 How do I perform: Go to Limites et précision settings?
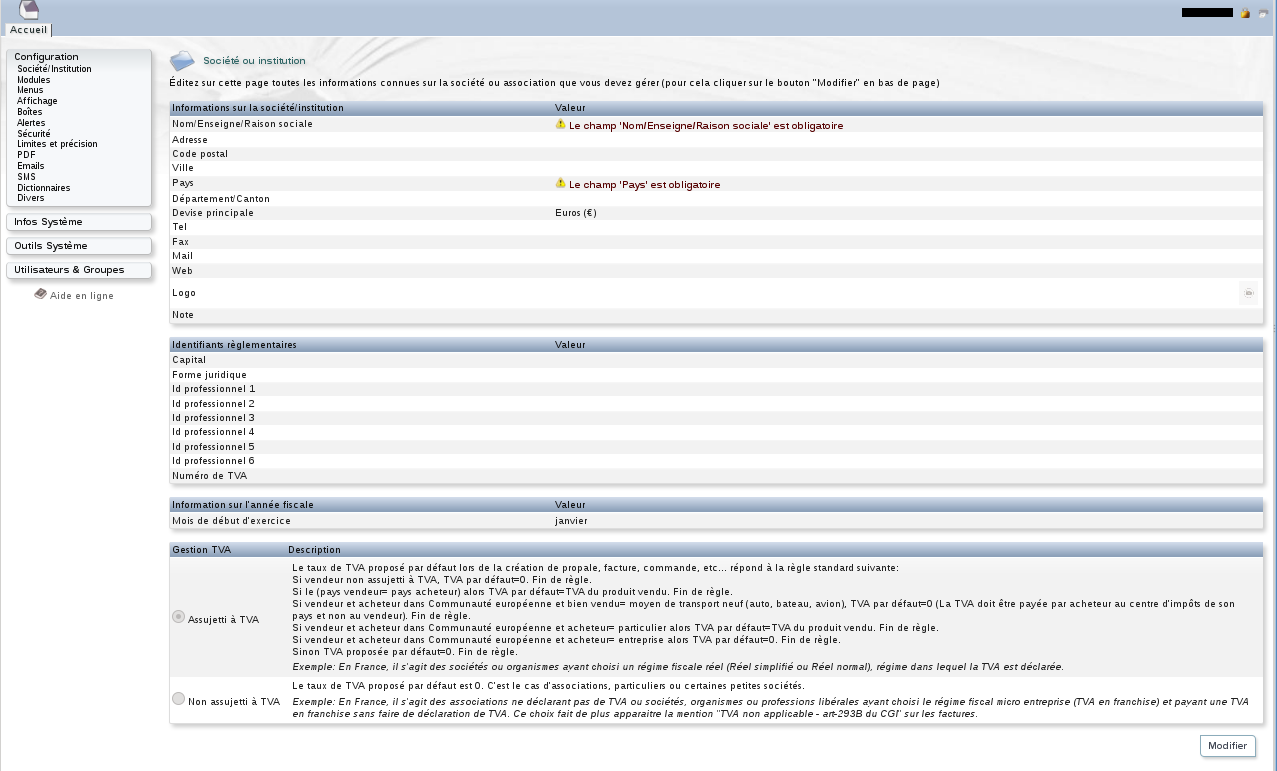(x=57, y=144)
